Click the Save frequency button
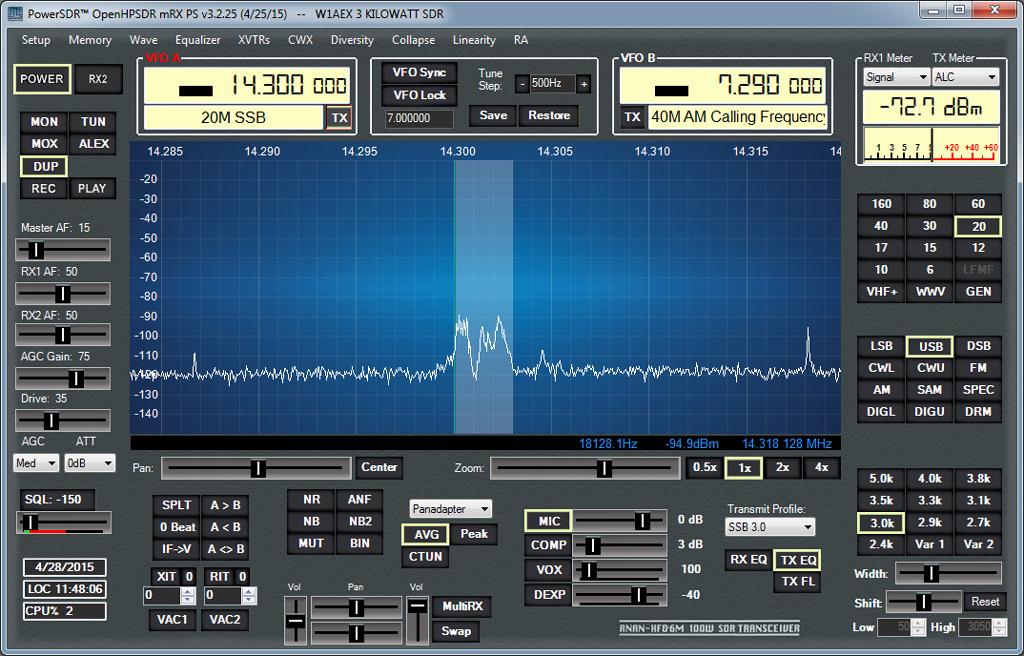Screen dimensions: 1024x656 pyautogui.click(x=493, y=116)
